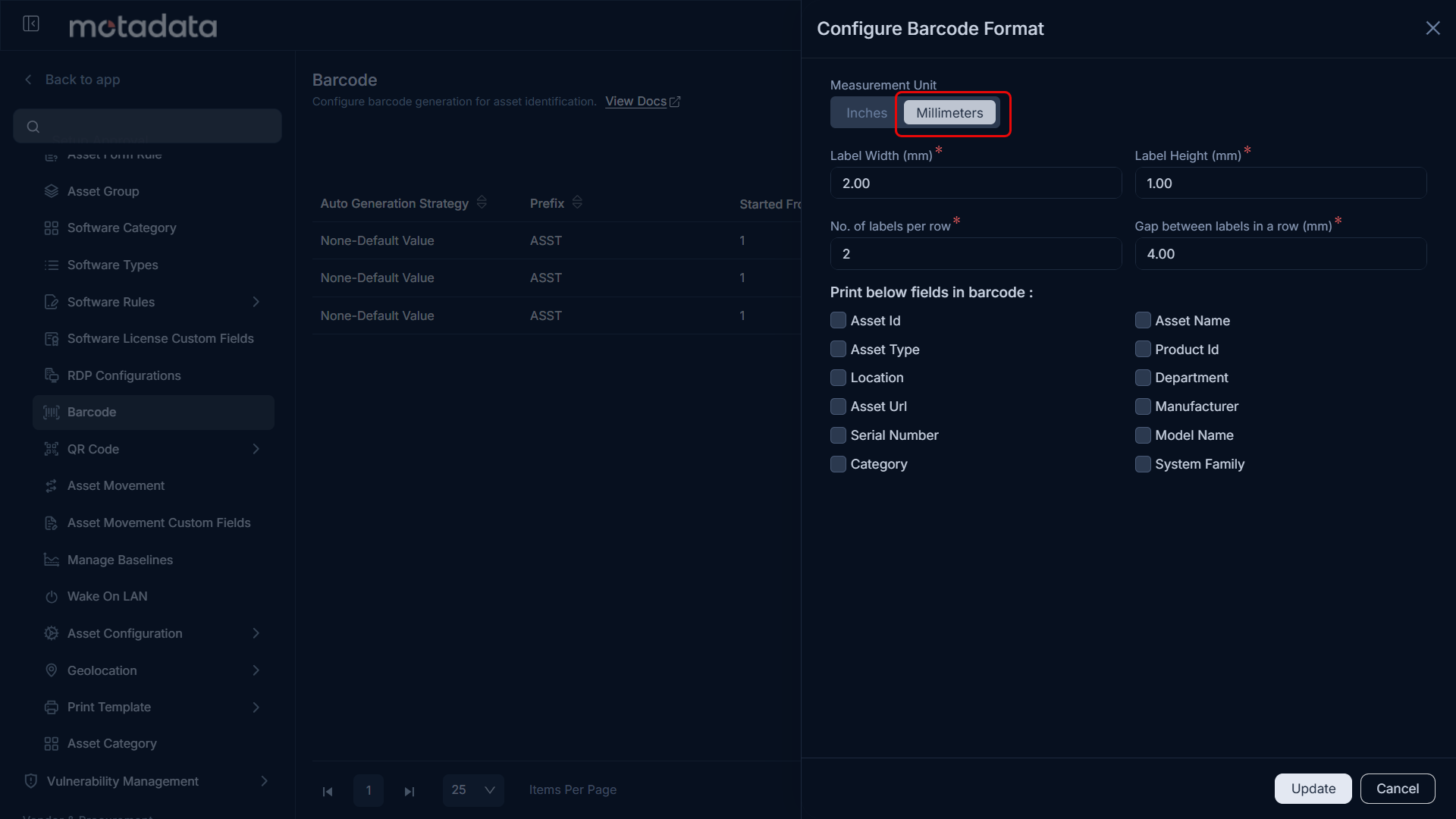Click the Asset Movement arrows icon
The height and width of the screenshot is (819, 1456).
[x=52, y=486]
